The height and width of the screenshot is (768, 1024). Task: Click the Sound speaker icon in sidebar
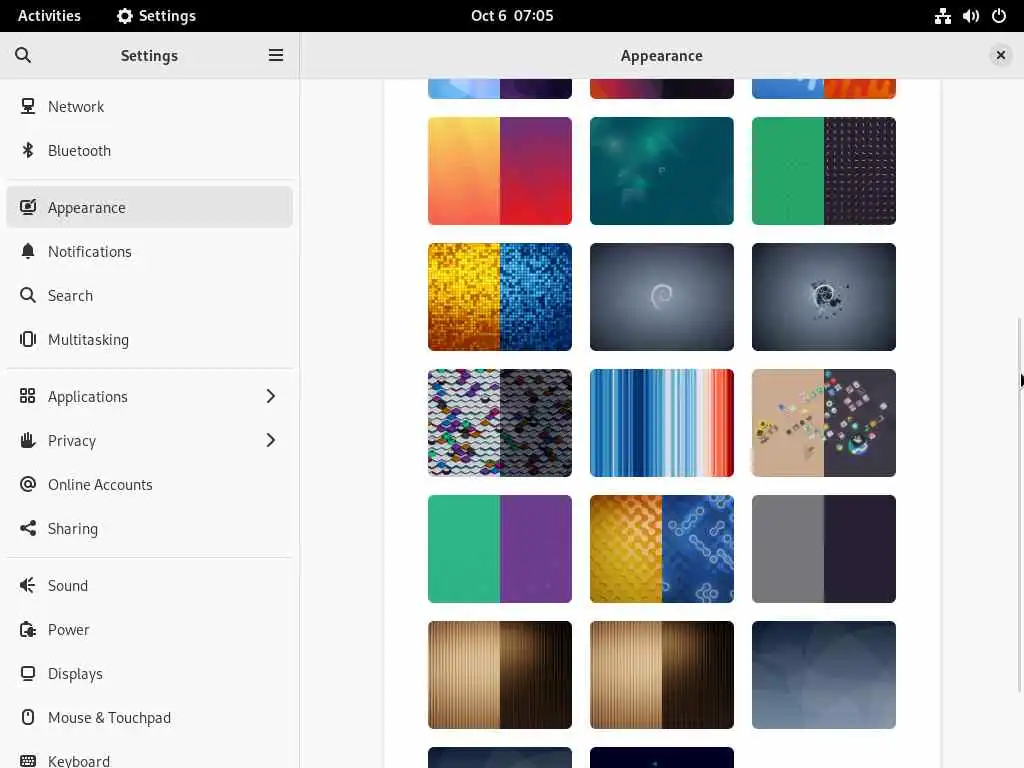click(x=27, y=585)
